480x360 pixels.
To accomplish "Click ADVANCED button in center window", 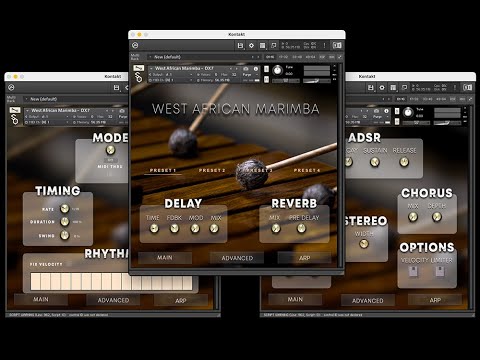I will (x=237, y=258).
